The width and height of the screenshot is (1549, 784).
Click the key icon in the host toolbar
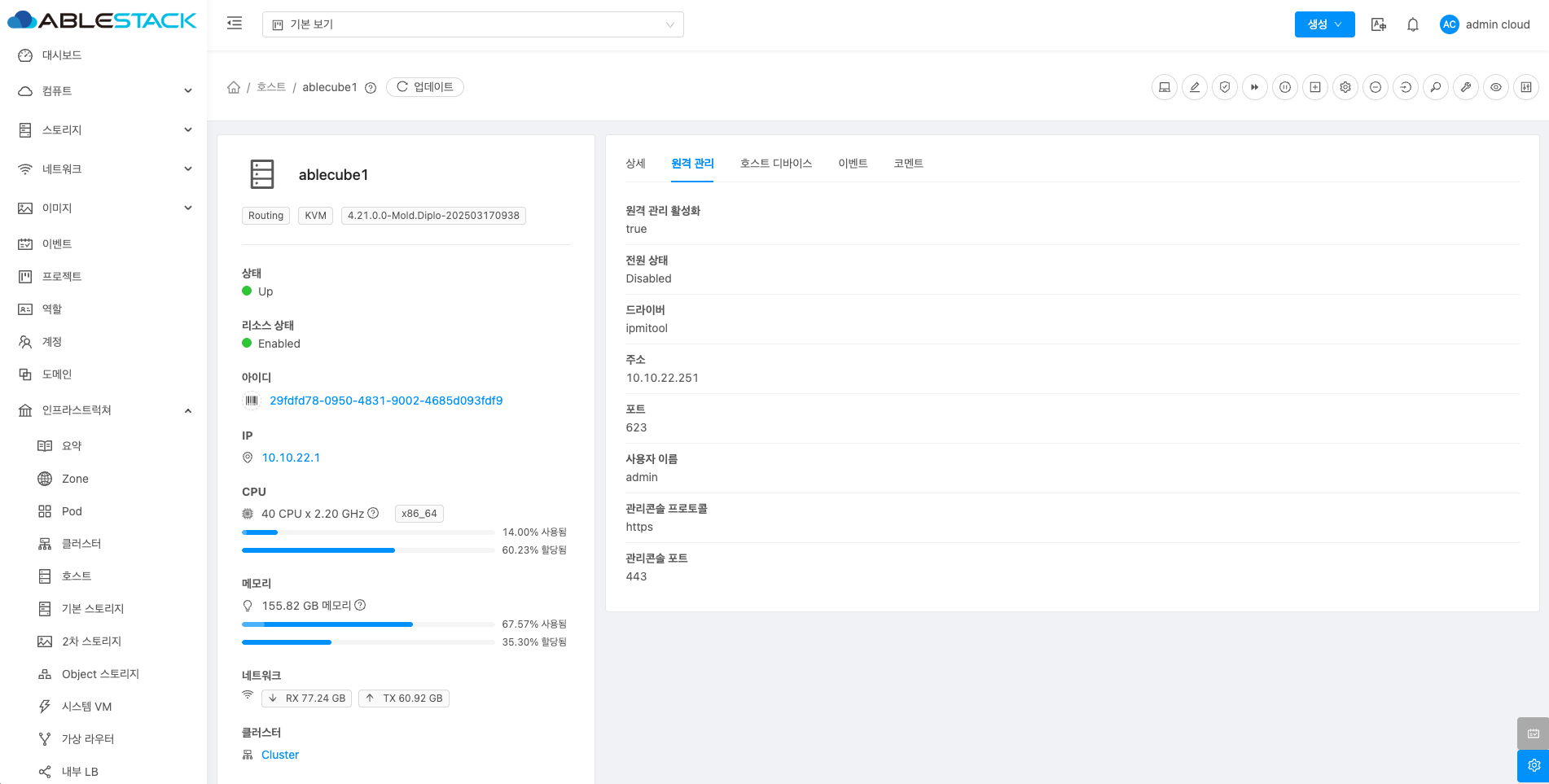click(x=1436, y=87)
